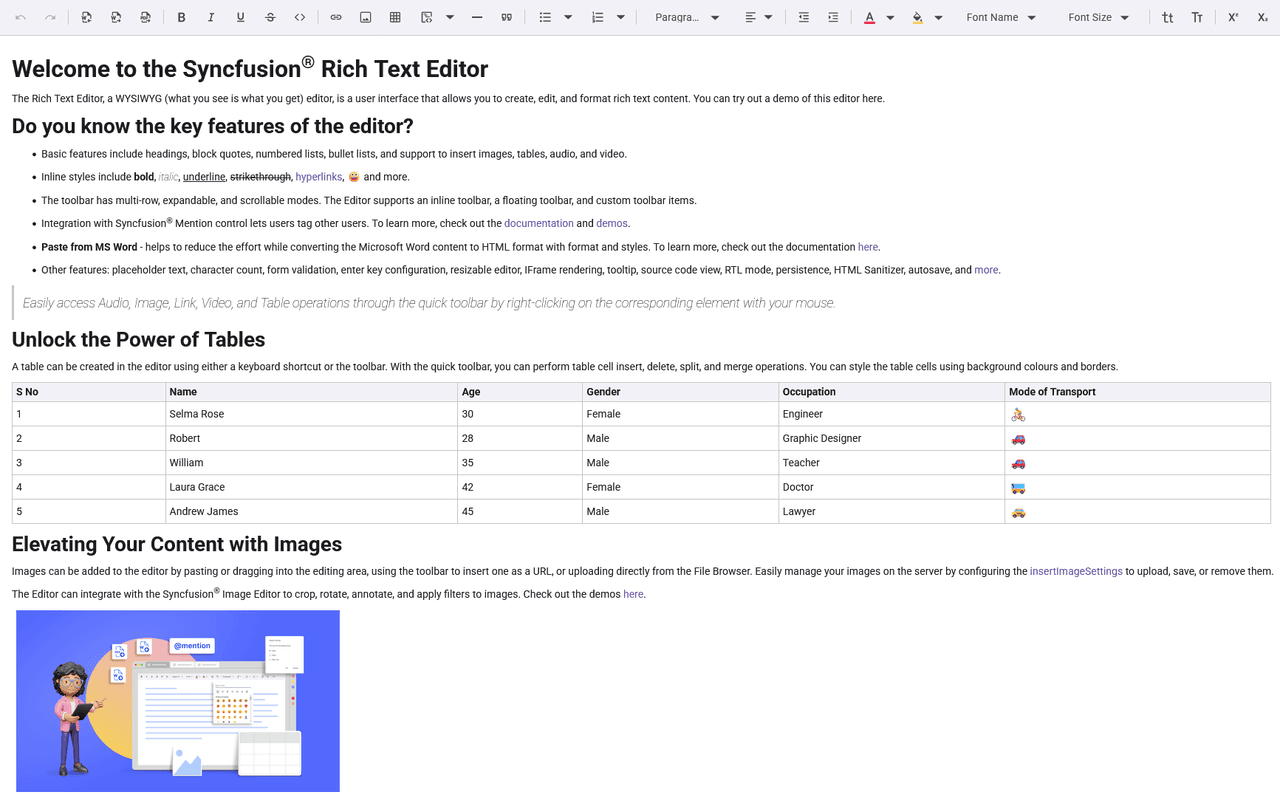This screenshot has width=1280, height=807.
Task: Click the bus emoji in Laura Grace row
Action: pos(1018,487)
